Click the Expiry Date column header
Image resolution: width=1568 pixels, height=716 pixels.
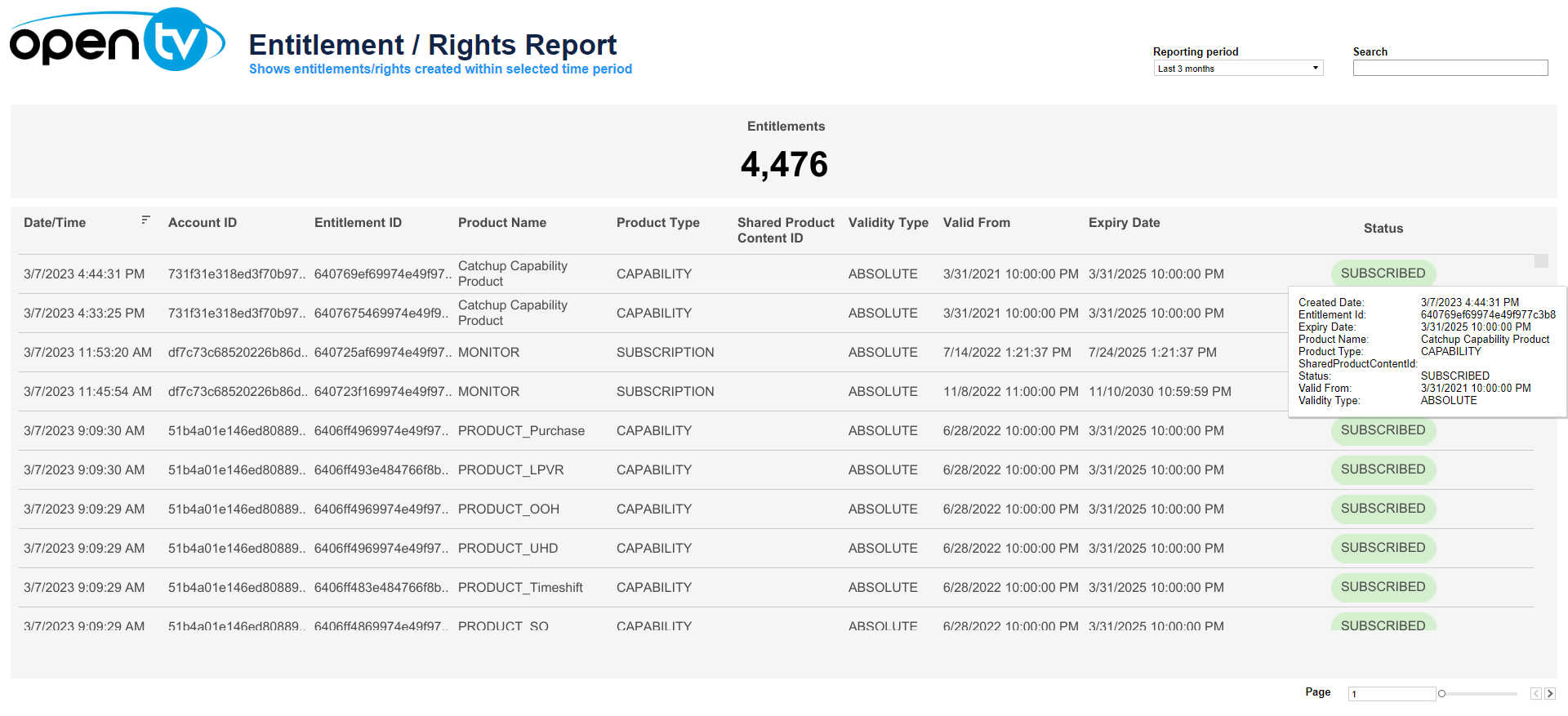pos(1124,223)
